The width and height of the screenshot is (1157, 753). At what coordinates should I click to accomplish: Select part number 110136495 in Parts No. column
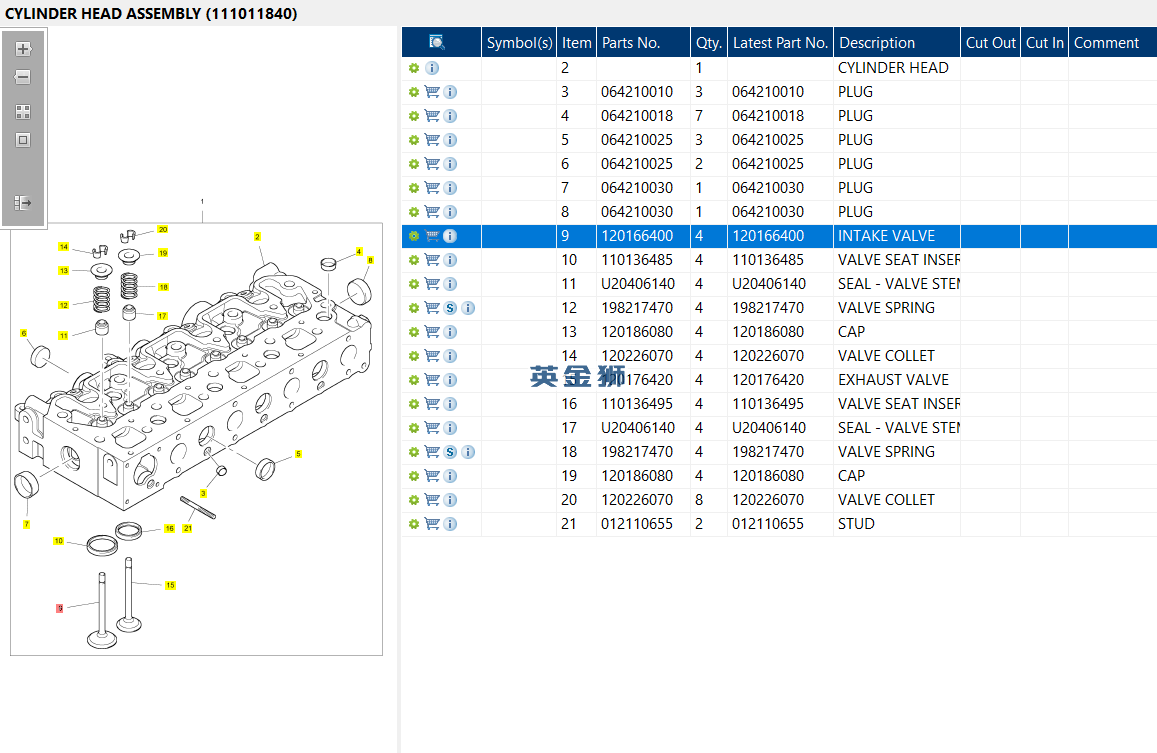point(637,404)
